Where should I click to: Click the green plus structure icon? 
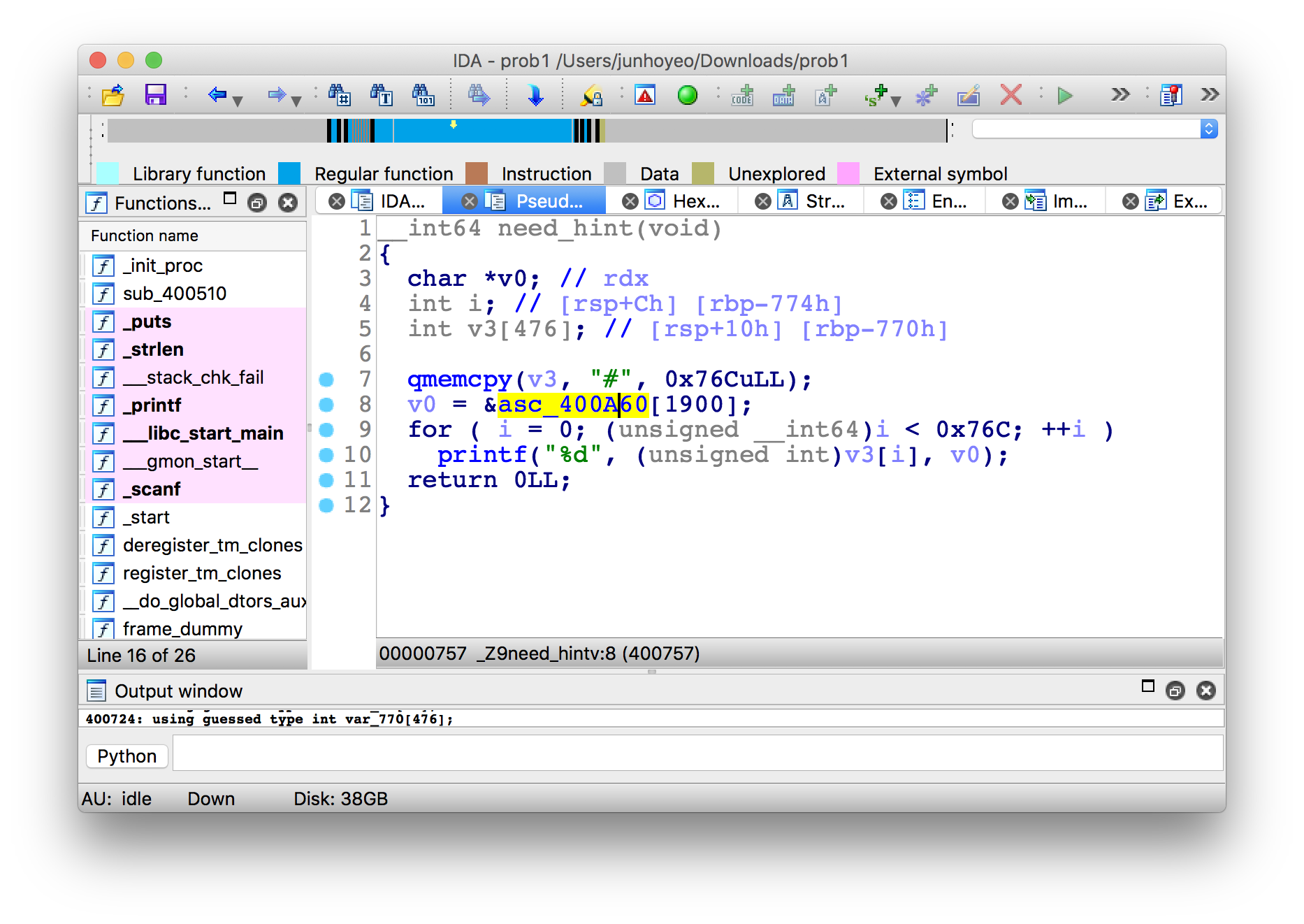pyautogui.click(x=876, y=95)
